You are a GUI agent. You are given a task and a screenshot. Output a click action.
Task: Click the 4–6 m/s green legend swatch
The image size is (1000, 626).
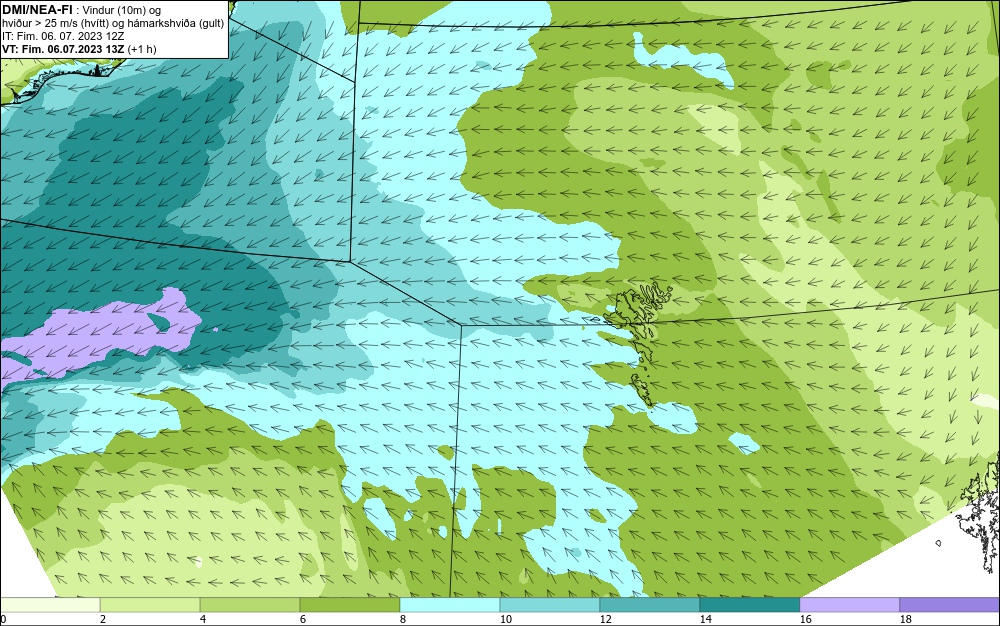click(x=250, y=605)
